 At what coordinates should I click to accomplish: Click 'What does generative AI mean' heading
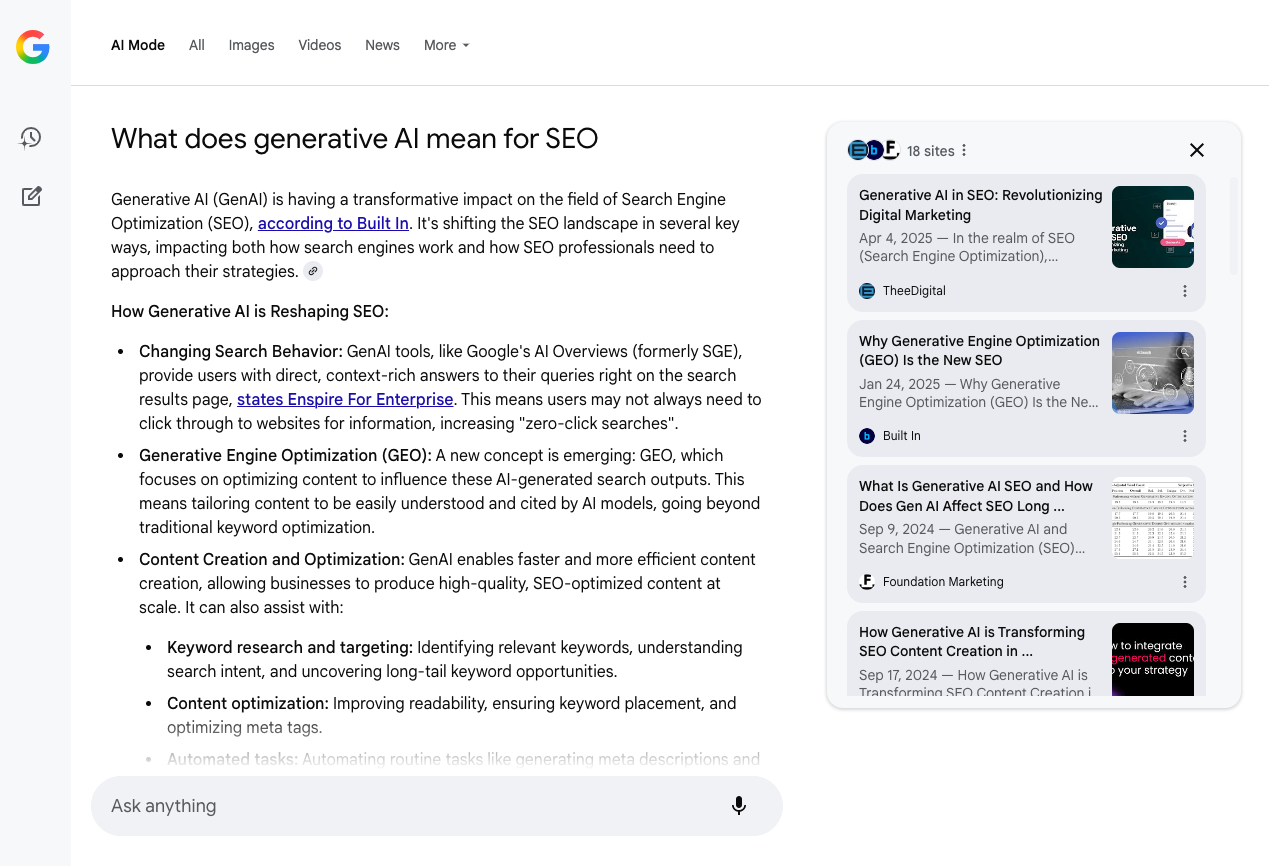pyautogui.click(x=354, y=138)
